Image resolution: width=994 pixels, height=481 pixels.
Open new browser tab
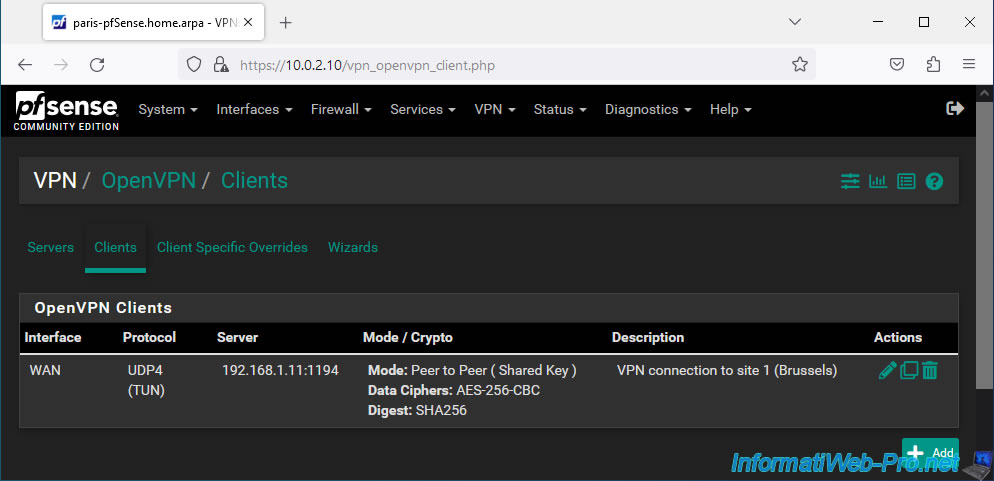(x=286, y=23)
